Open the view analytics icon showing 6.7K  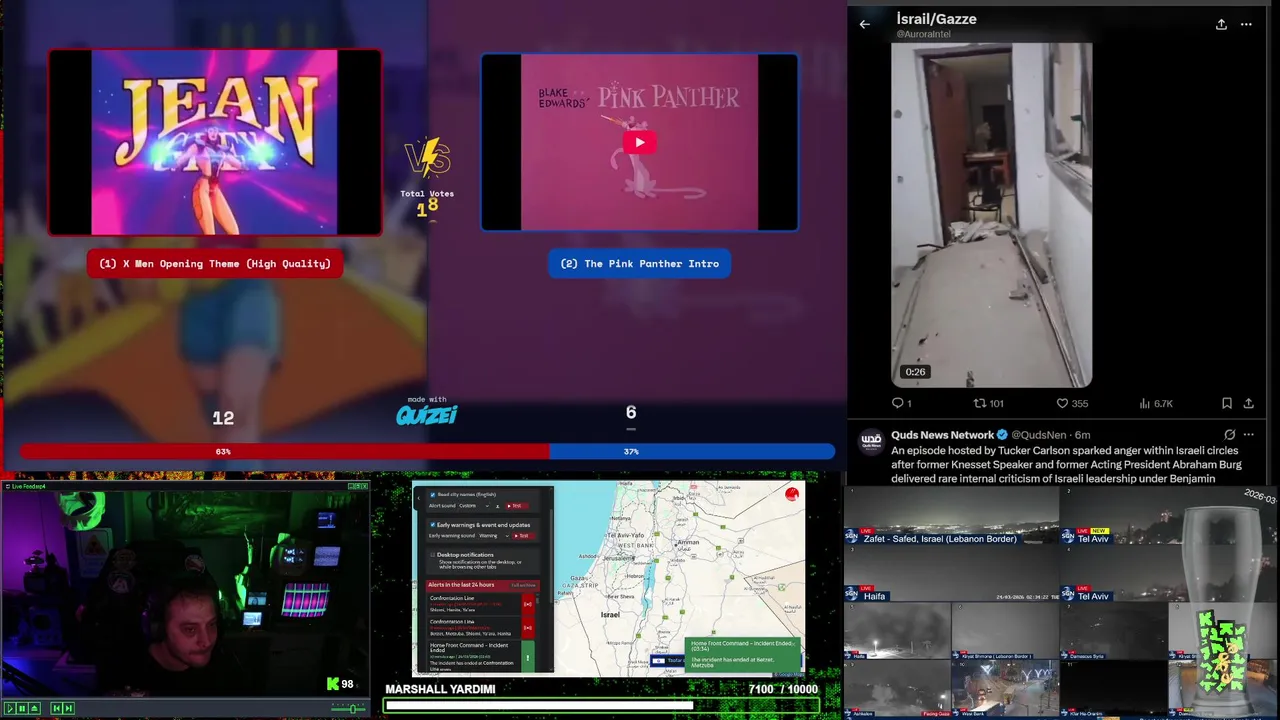(1144, 403)
